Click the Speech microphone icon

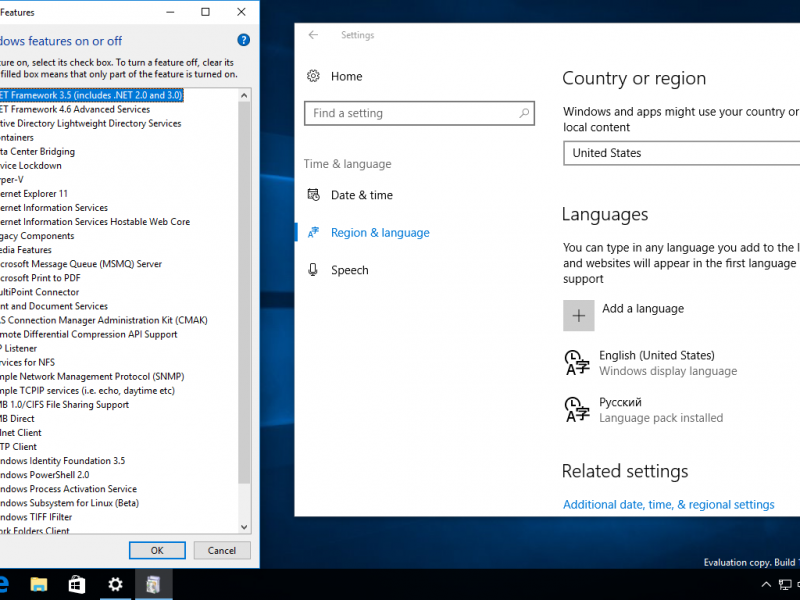(313, 270)
